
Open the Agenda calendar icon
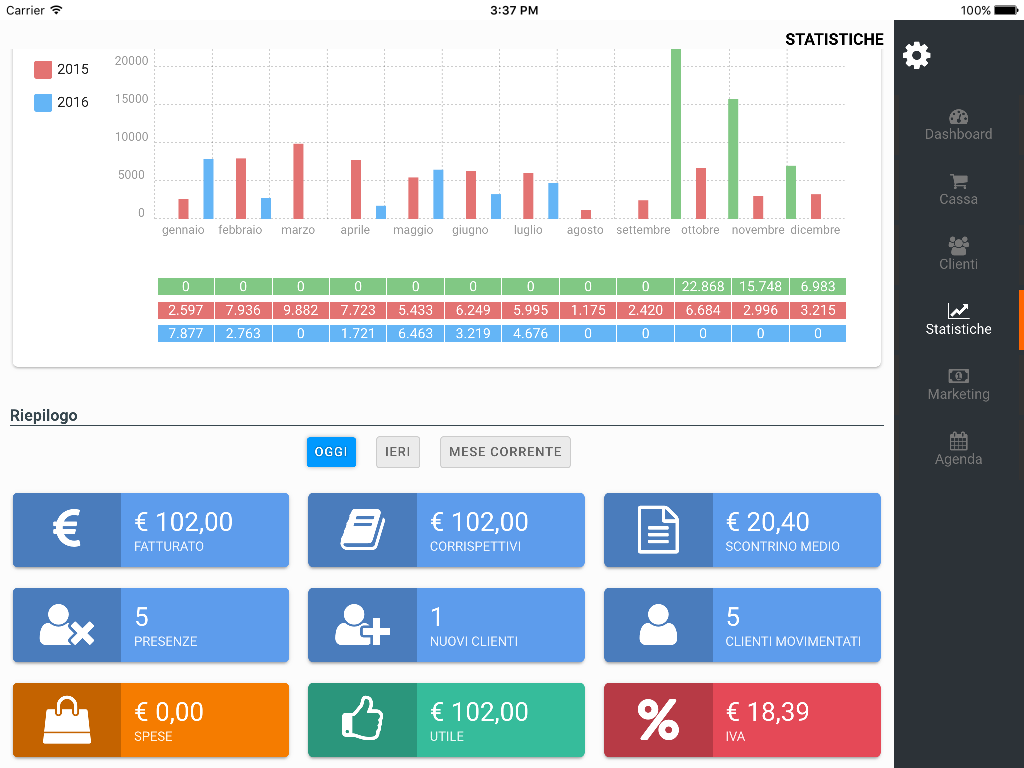click(x=958, y=441)
